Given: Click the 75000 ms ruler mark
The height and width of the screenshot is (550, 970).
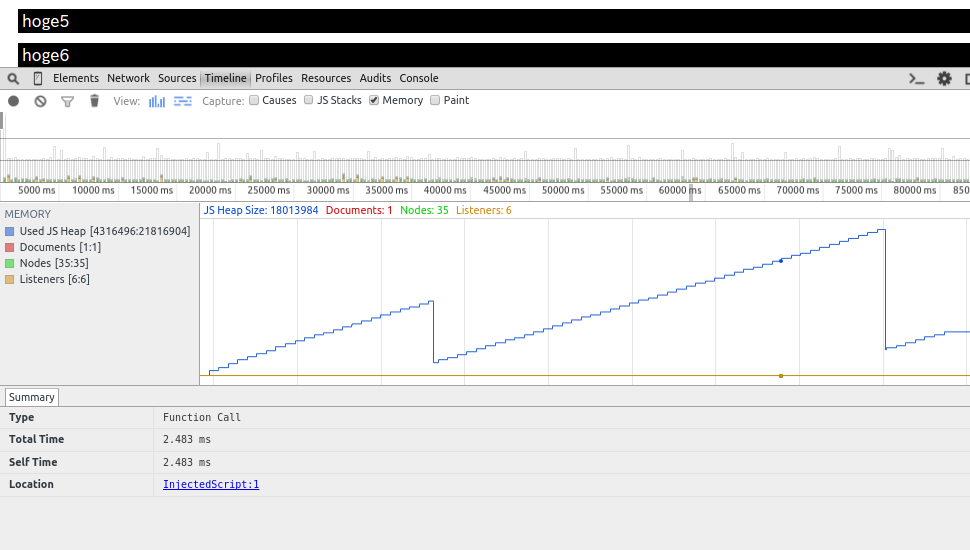Looking at the screenshot, I should click(856, 191).
